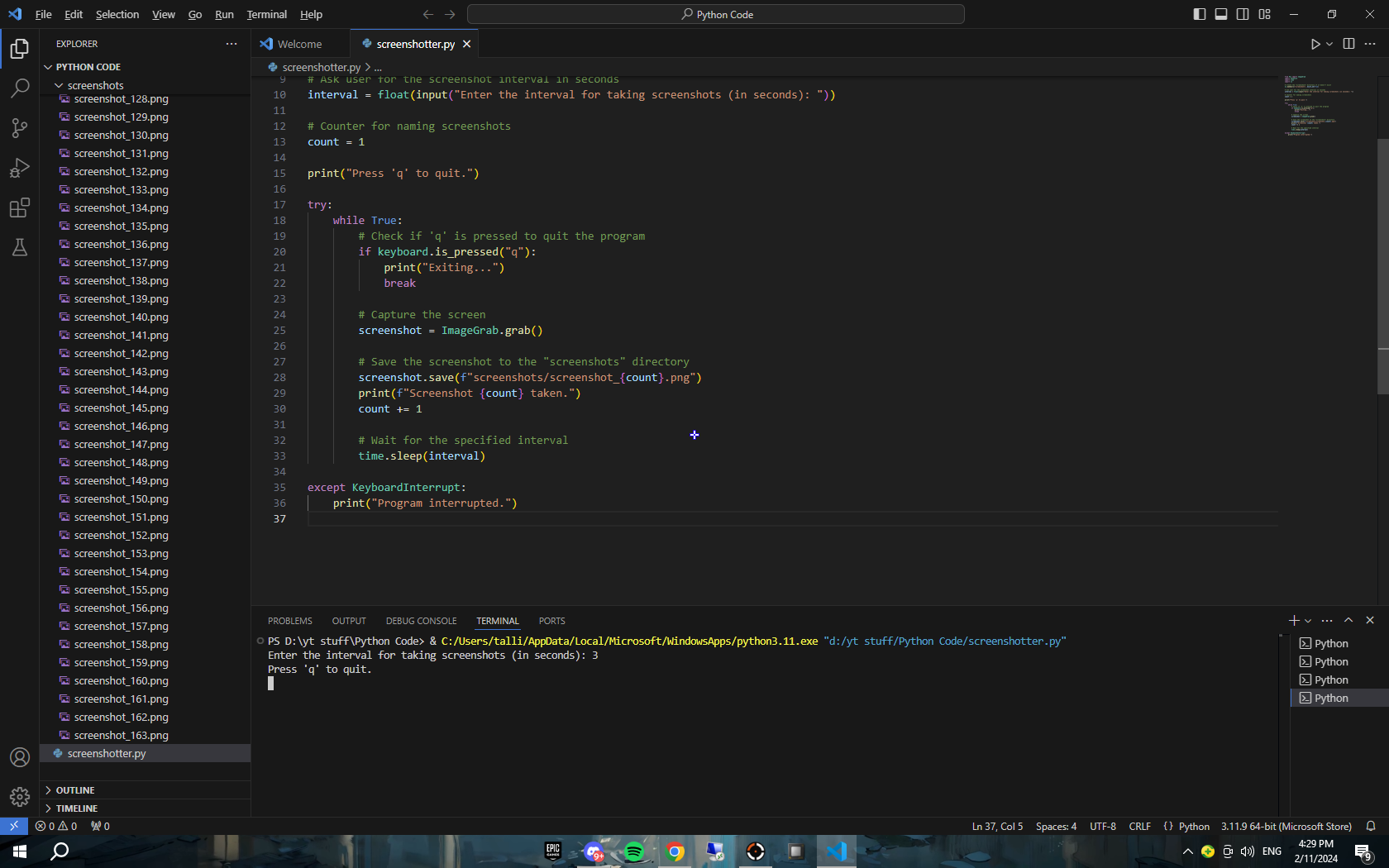1389x868 pixels.
Task: Click the CRLF line ending selector
Action: pyautogui.click(x=1139, y=827)
